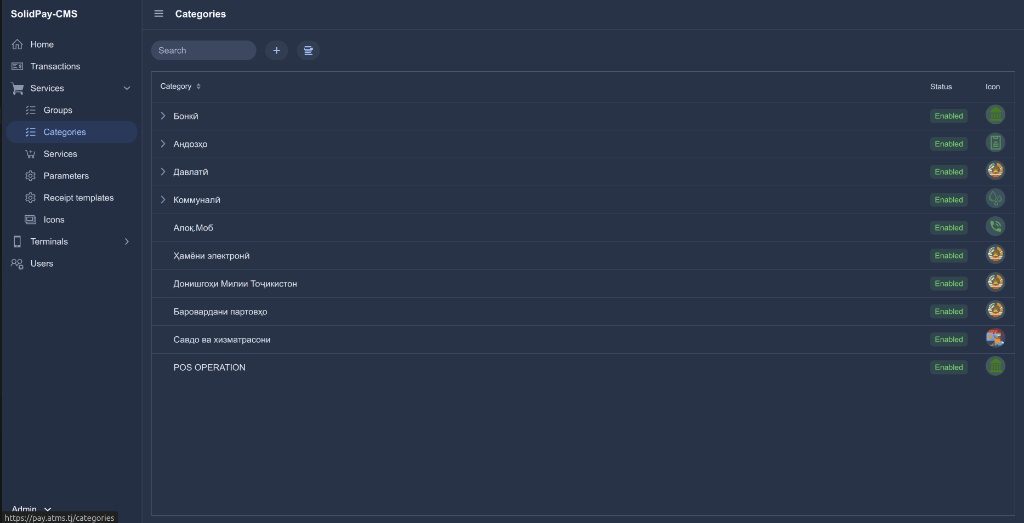Click the hamburger menu icon beside Categories title
Image resolution: width=1024 pixels, height=523 pixels.
tap(159, 14)
